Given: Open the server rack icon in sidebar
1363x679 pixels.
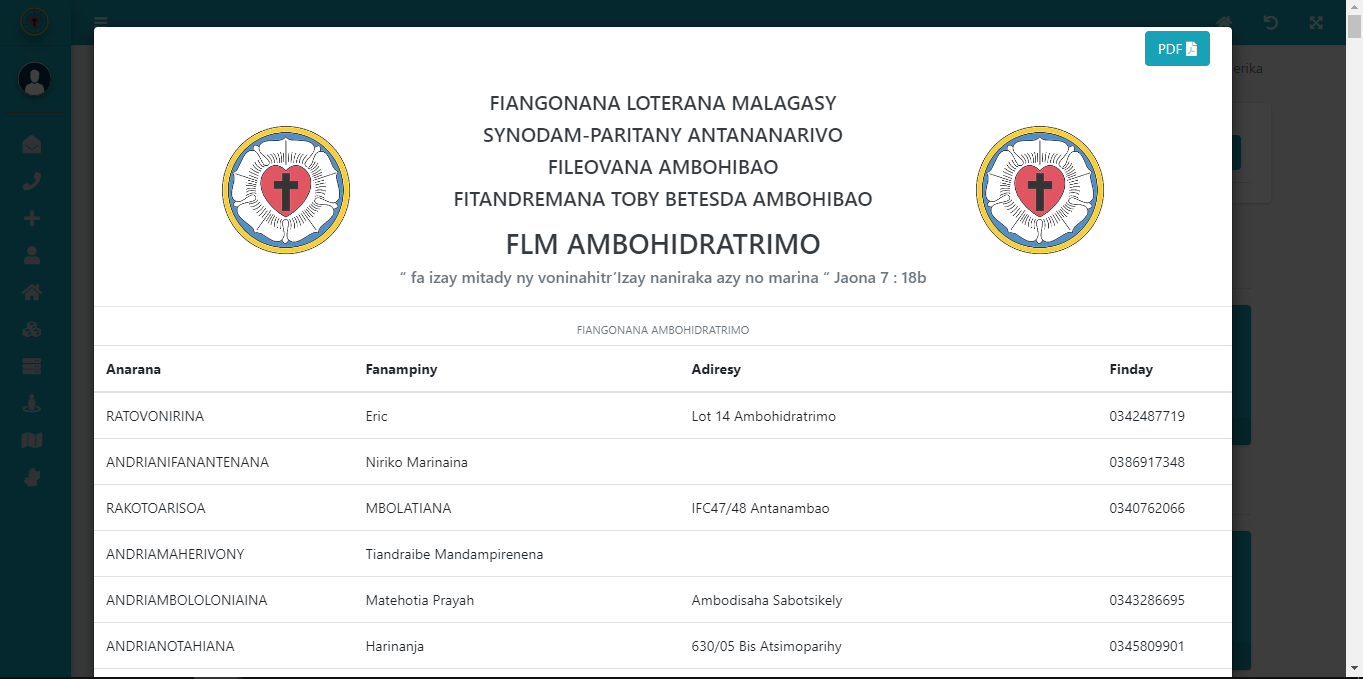Looking at the screenshot, I should pos(32,366).
